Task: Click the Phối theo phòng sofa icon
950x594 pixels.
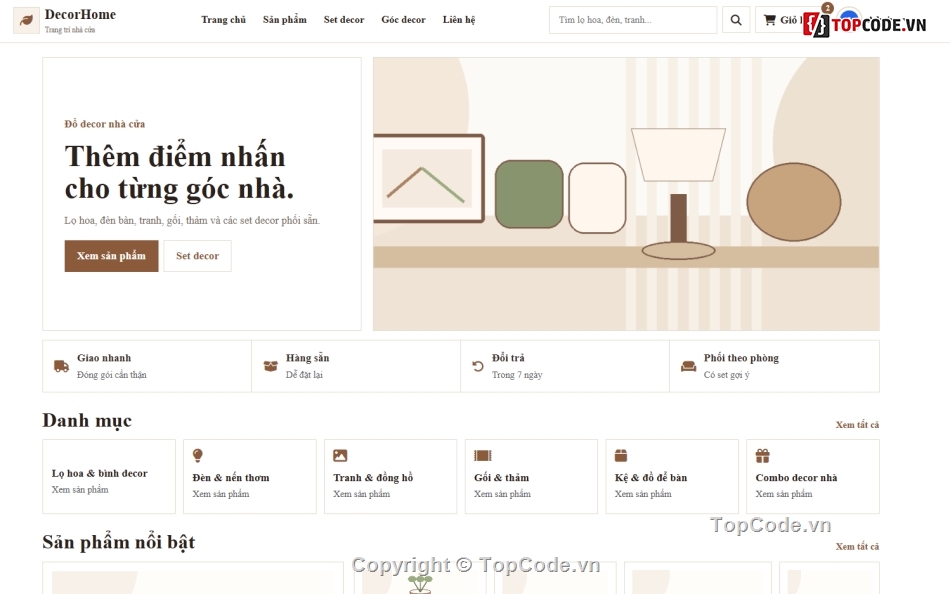Action: coord(688,366)
